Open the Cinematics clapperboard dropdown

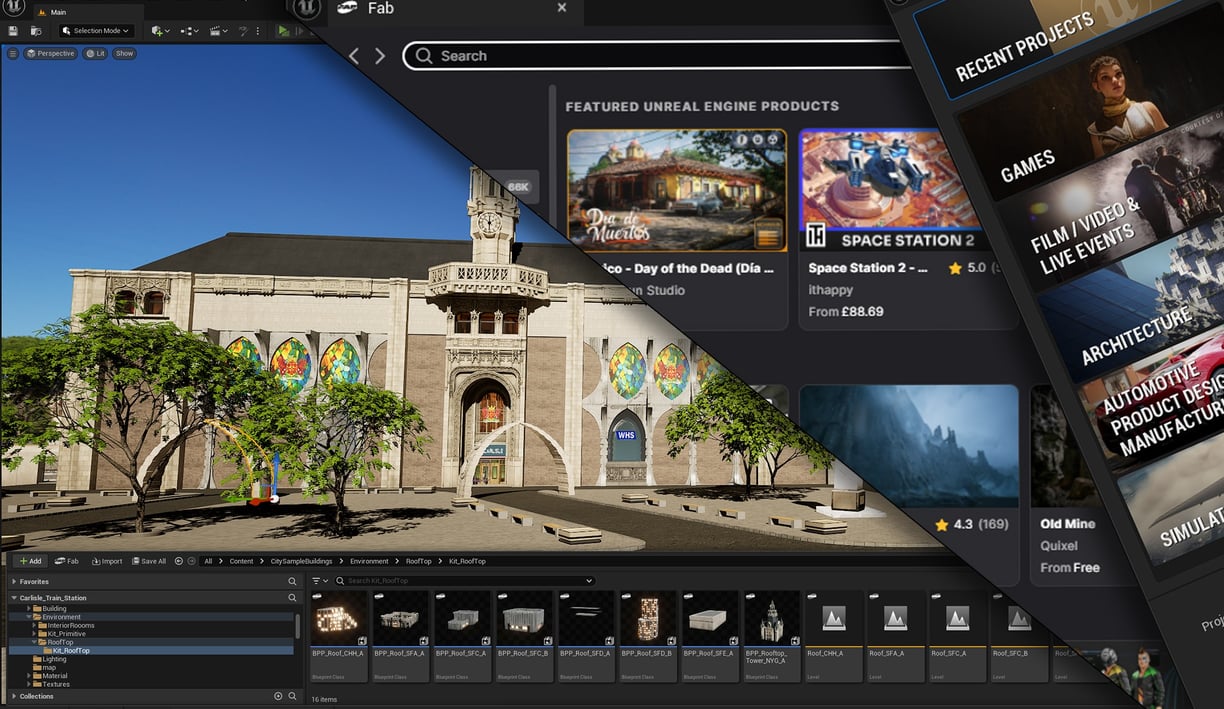coord(217,31)
